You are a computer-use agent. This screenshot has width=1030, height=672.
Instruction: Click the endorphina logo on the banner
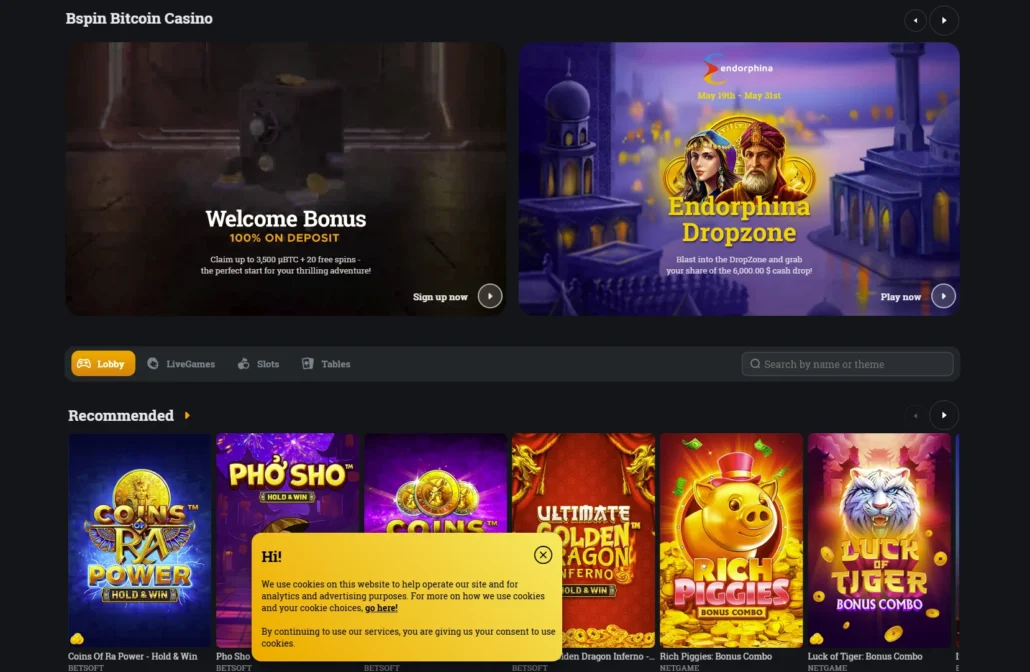[738, 68]
